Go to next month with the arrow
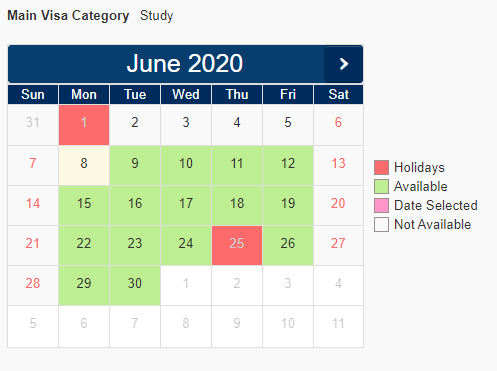497x371 pixels. point(343,64)
